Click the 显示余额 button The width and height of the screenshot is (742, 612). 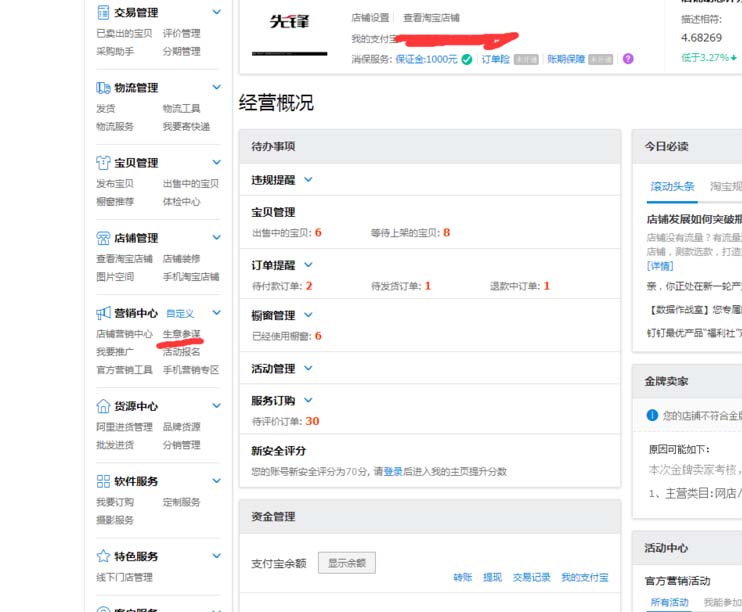347,563
